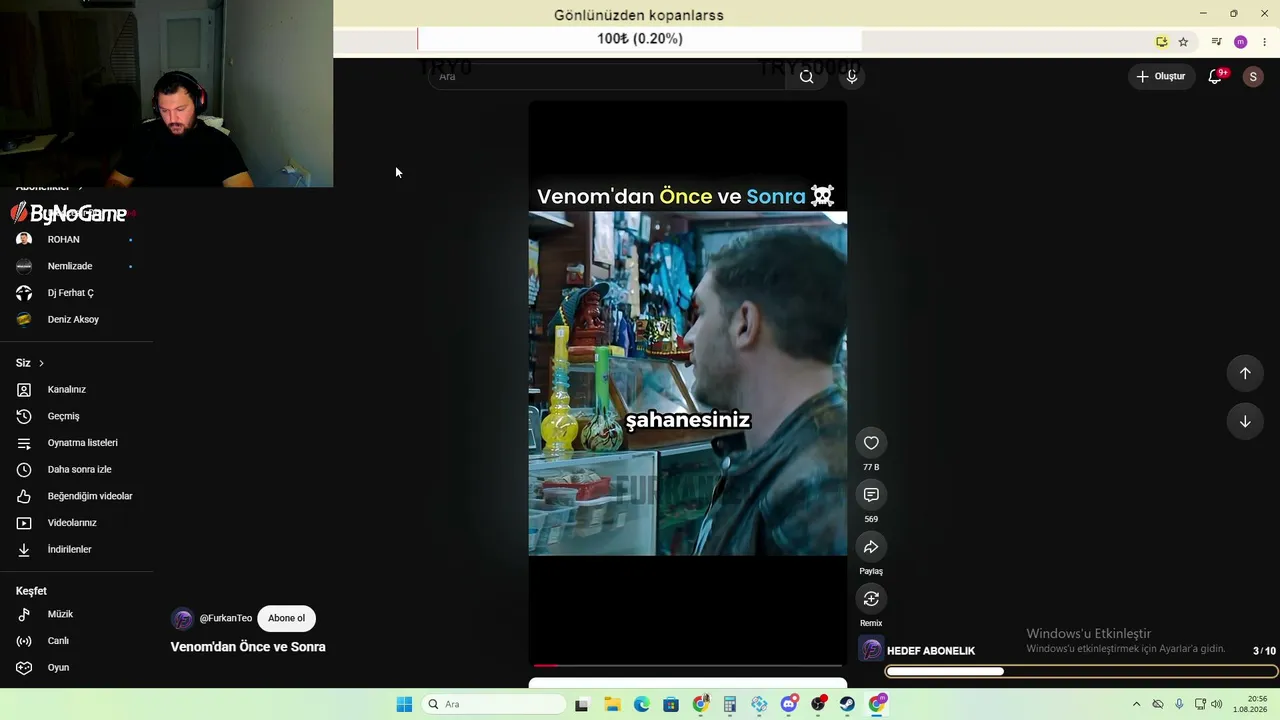Go to the previous short with up arrow
1280x720 pixels.
tap(1245, 373)
